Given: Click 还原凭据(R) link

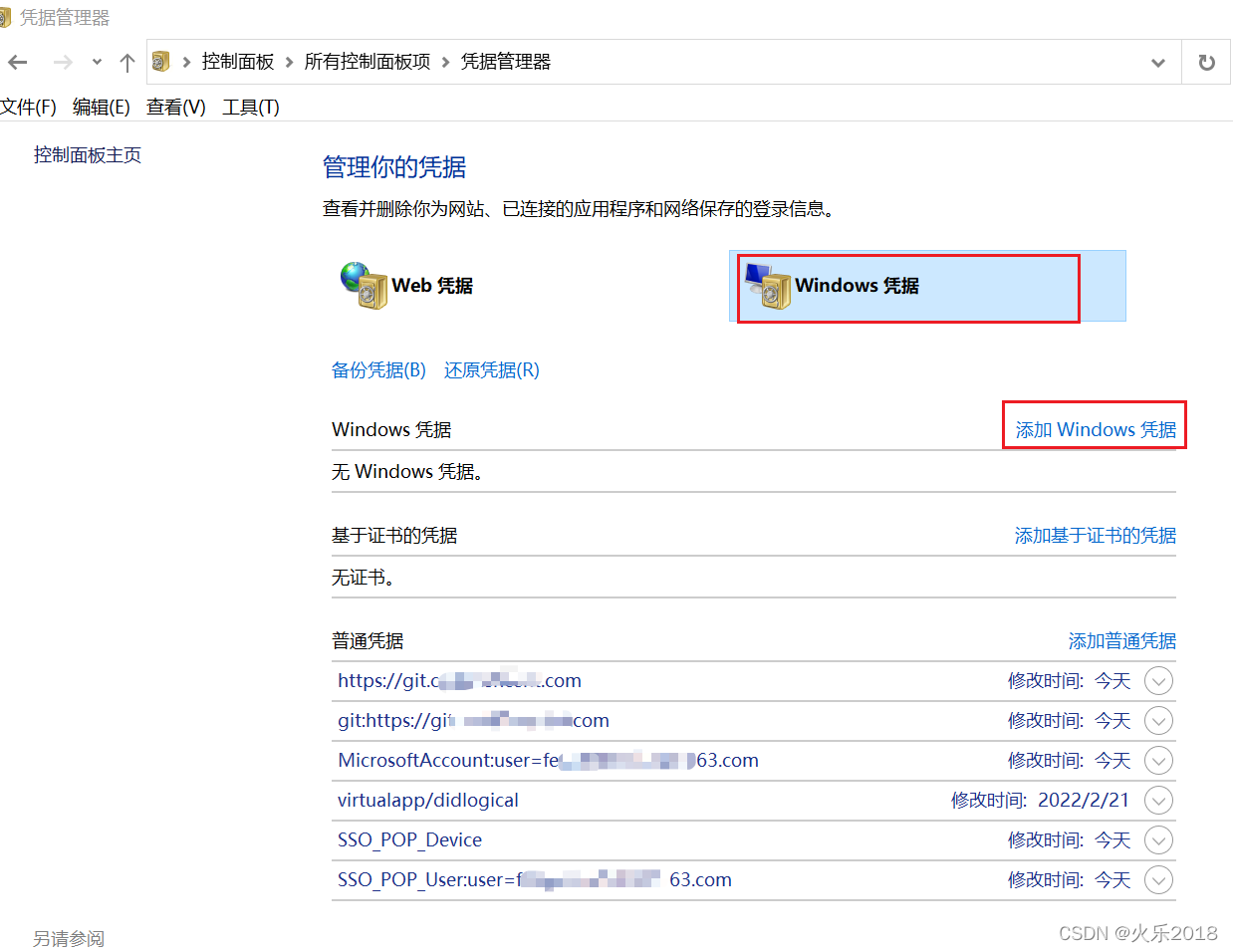Looking at the screenshot, I should click(x=492, y=370).
